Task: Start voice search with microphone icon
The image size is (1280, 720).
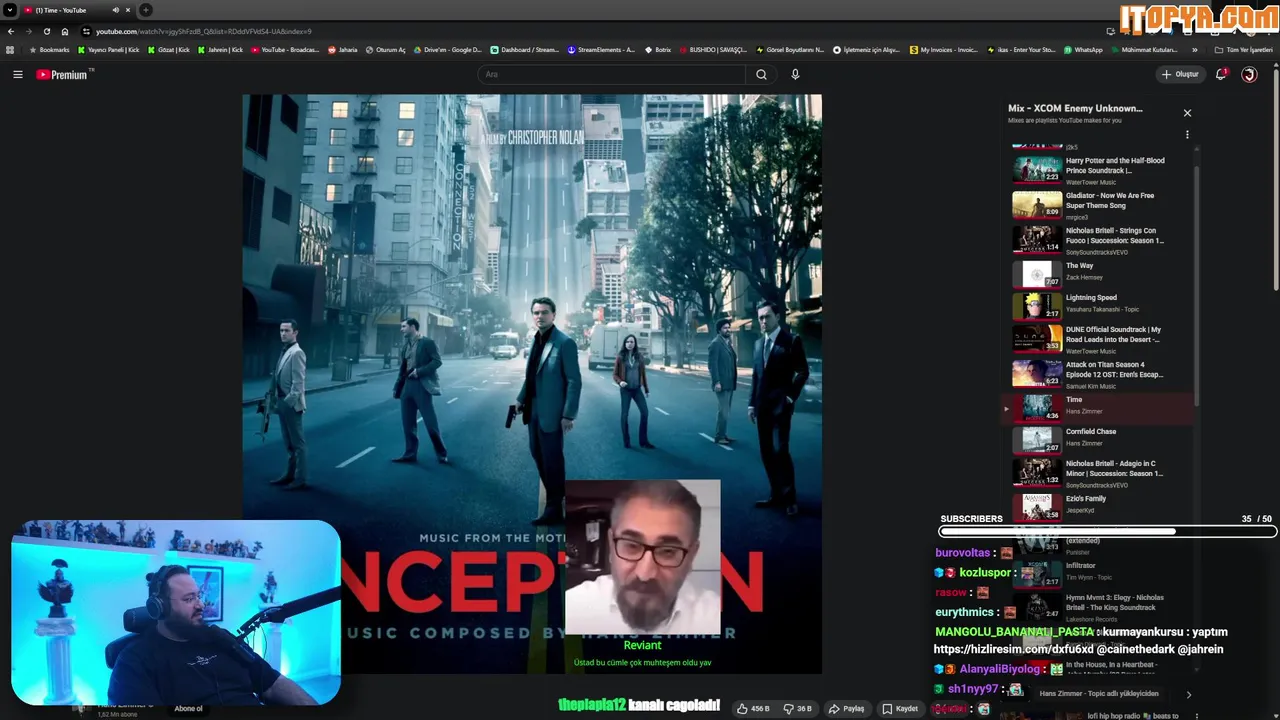Action: click(x=795, y=74)
